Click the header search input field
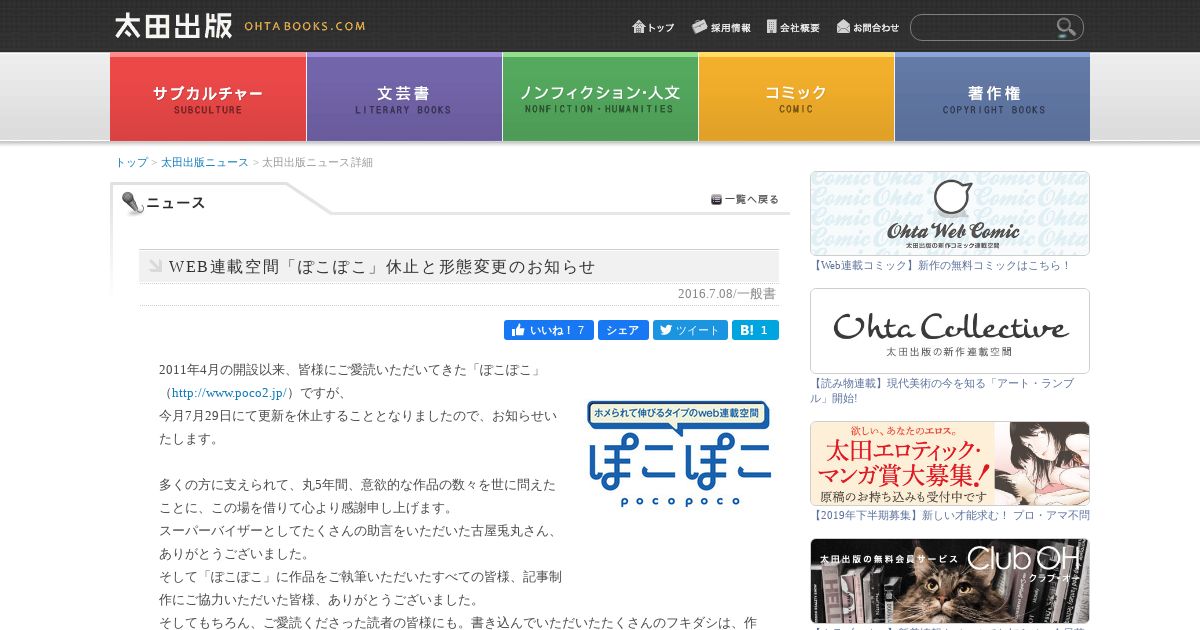1200x630 pixels. coord(983,27)
